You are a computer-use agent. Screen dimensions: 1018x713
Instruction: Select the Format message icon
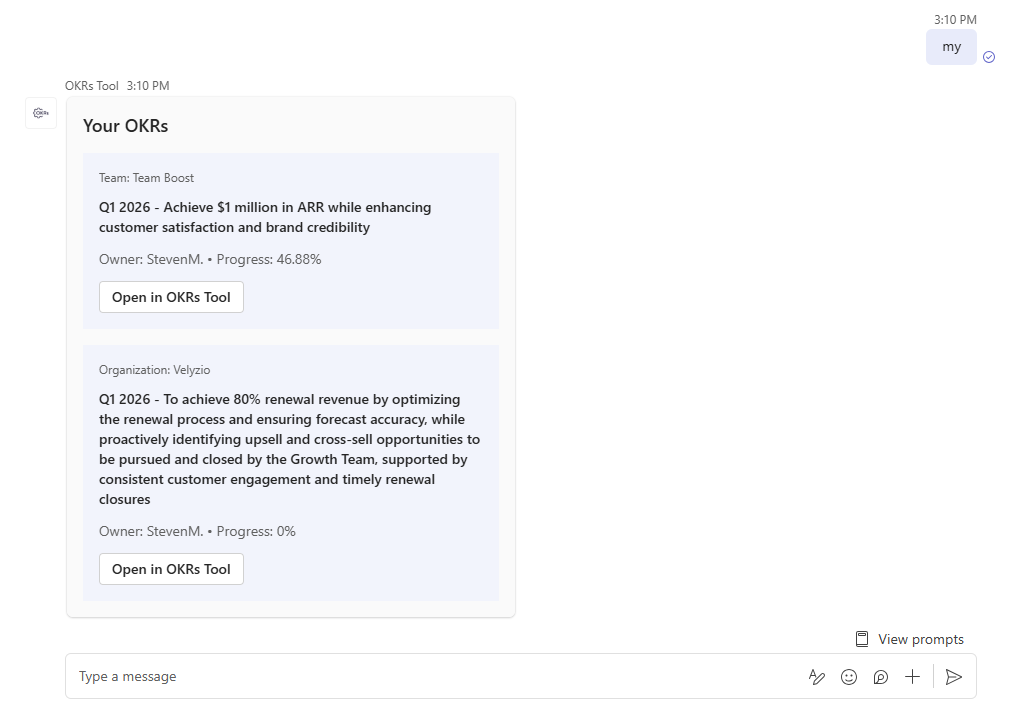[817, 676]
